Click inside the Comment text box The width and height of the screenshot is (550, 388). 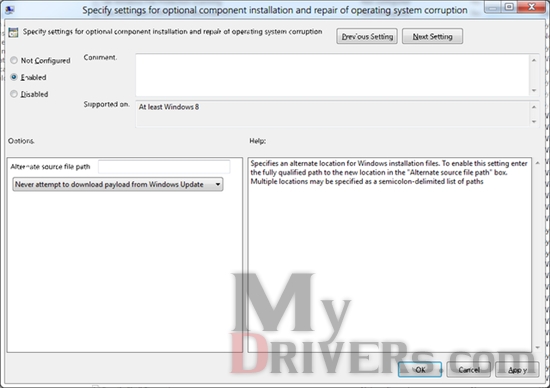[332, 75]
